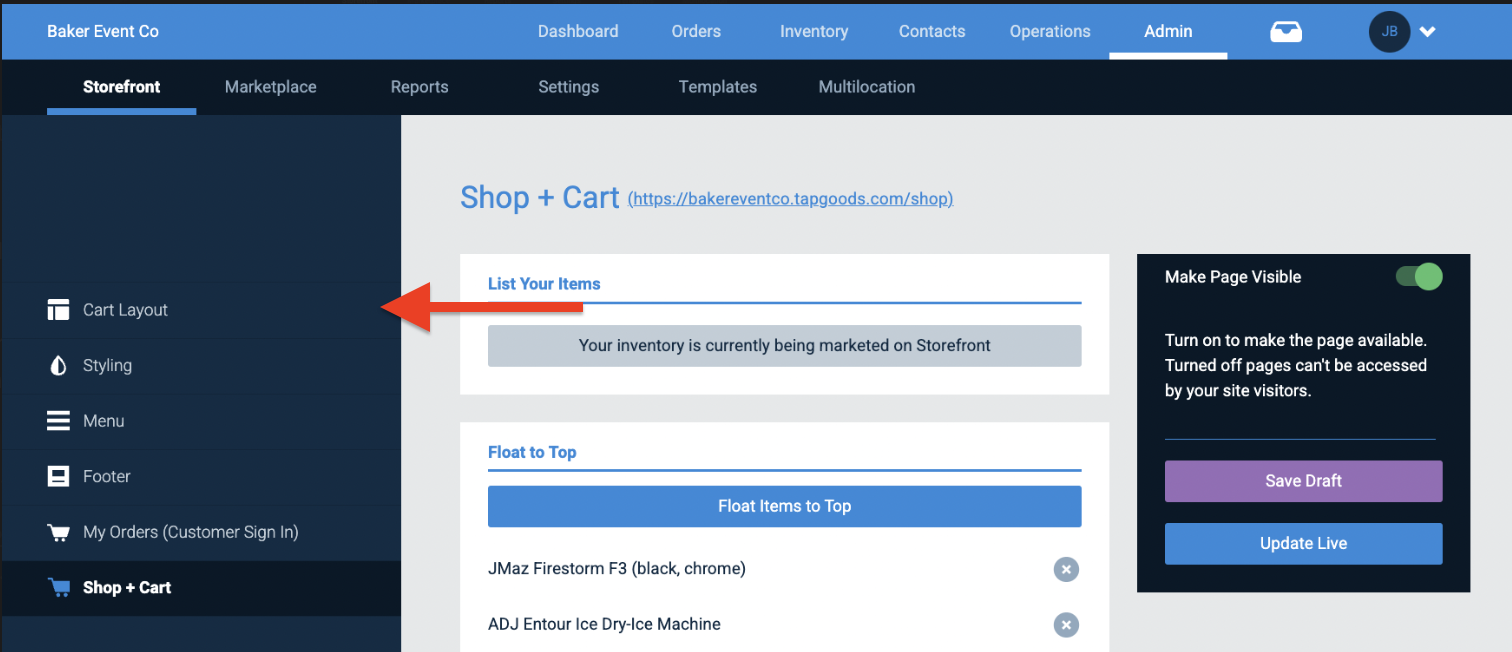Select the Admin tab
Viewport: 1512px width, 652px height.
coord(1168,31)
